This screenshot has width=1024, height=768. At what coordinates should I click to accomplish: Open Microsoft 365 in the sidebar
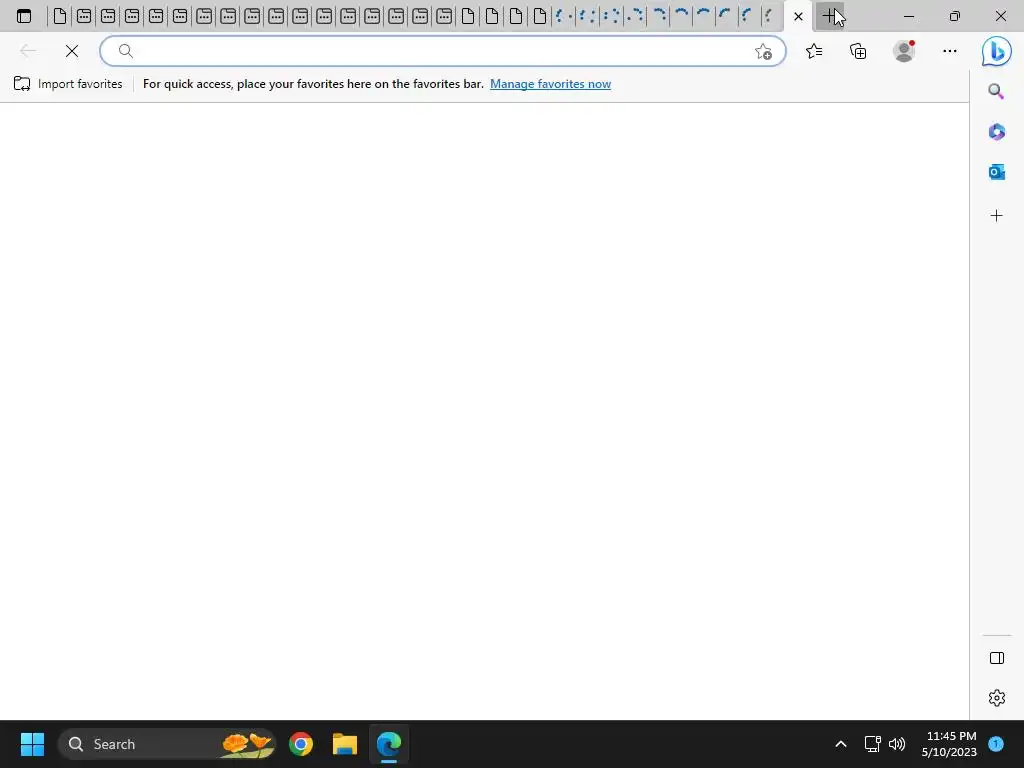(997, 132)
